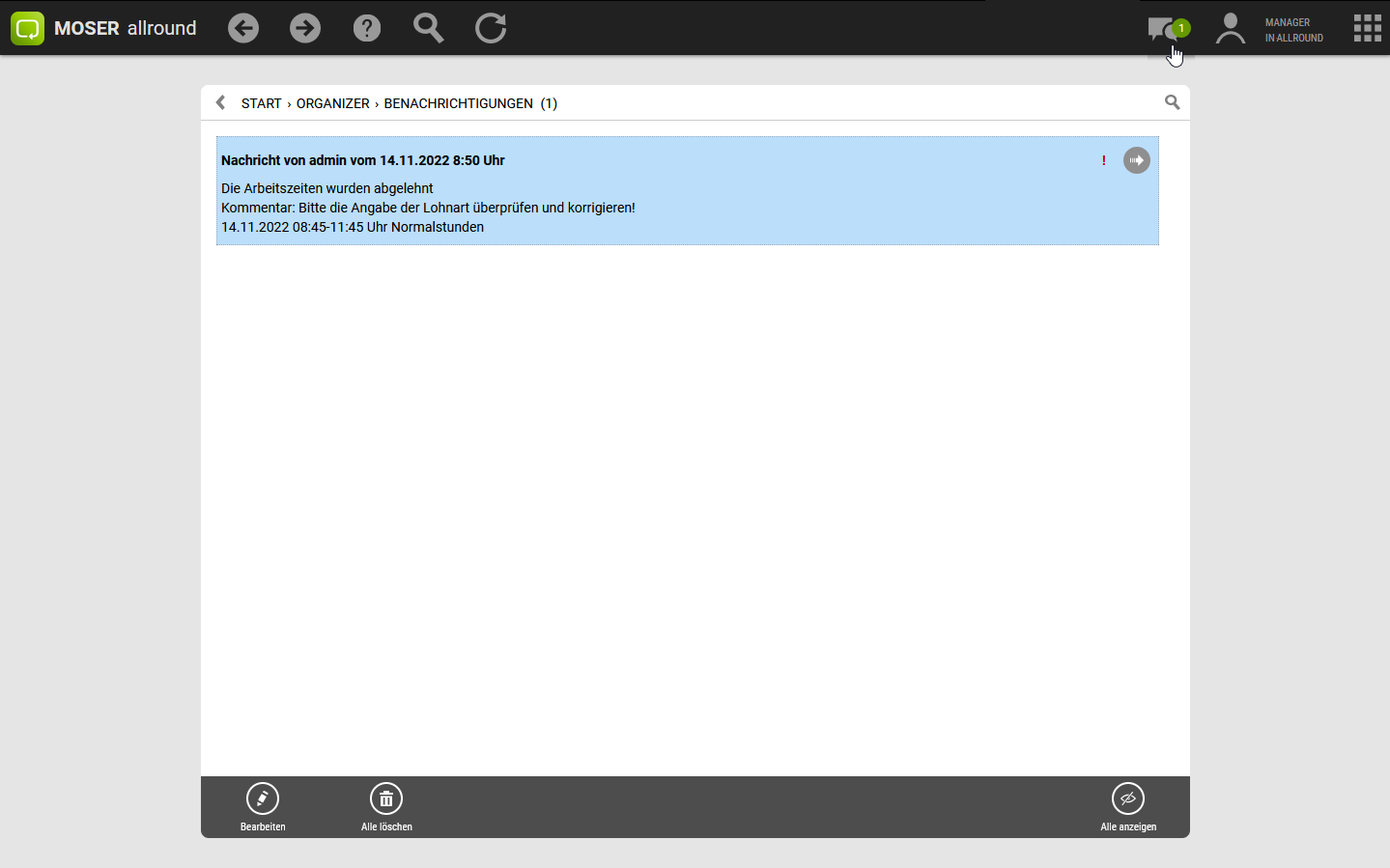Image resolution: width=1390 pixels, height=868 pixels.
Task: Search notifications with panel magnifier icon
Action: pos(1172,102)
